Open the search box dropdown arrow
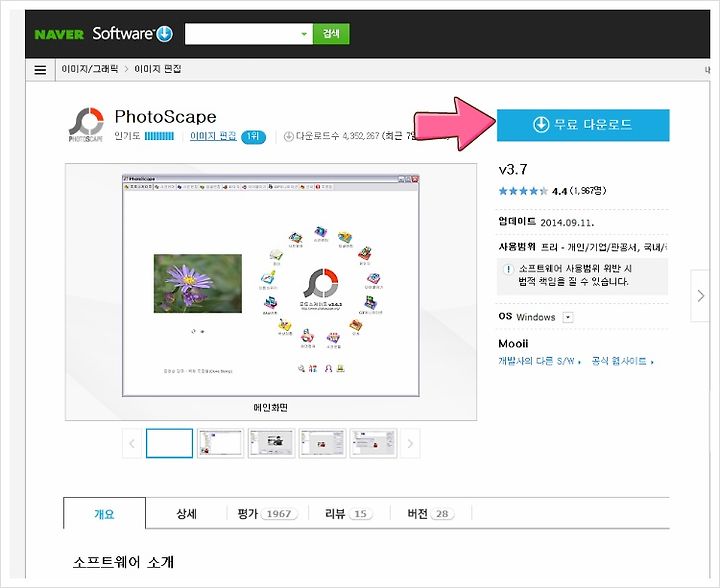Screen dimensions: 720x588 click(x=304, y=34)
